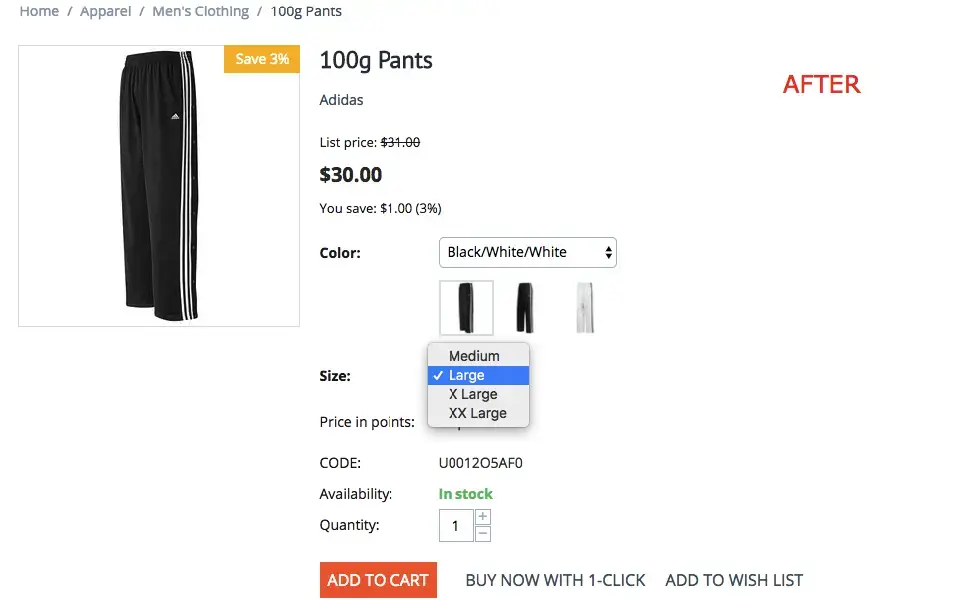Choose Large in the size list
This screenshot has height=600, width=962.
[x=467, y=375]
